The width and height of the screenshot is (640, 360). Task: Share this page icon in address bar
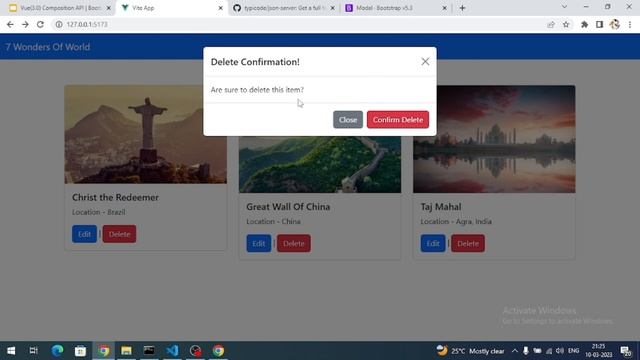[551, 24]
